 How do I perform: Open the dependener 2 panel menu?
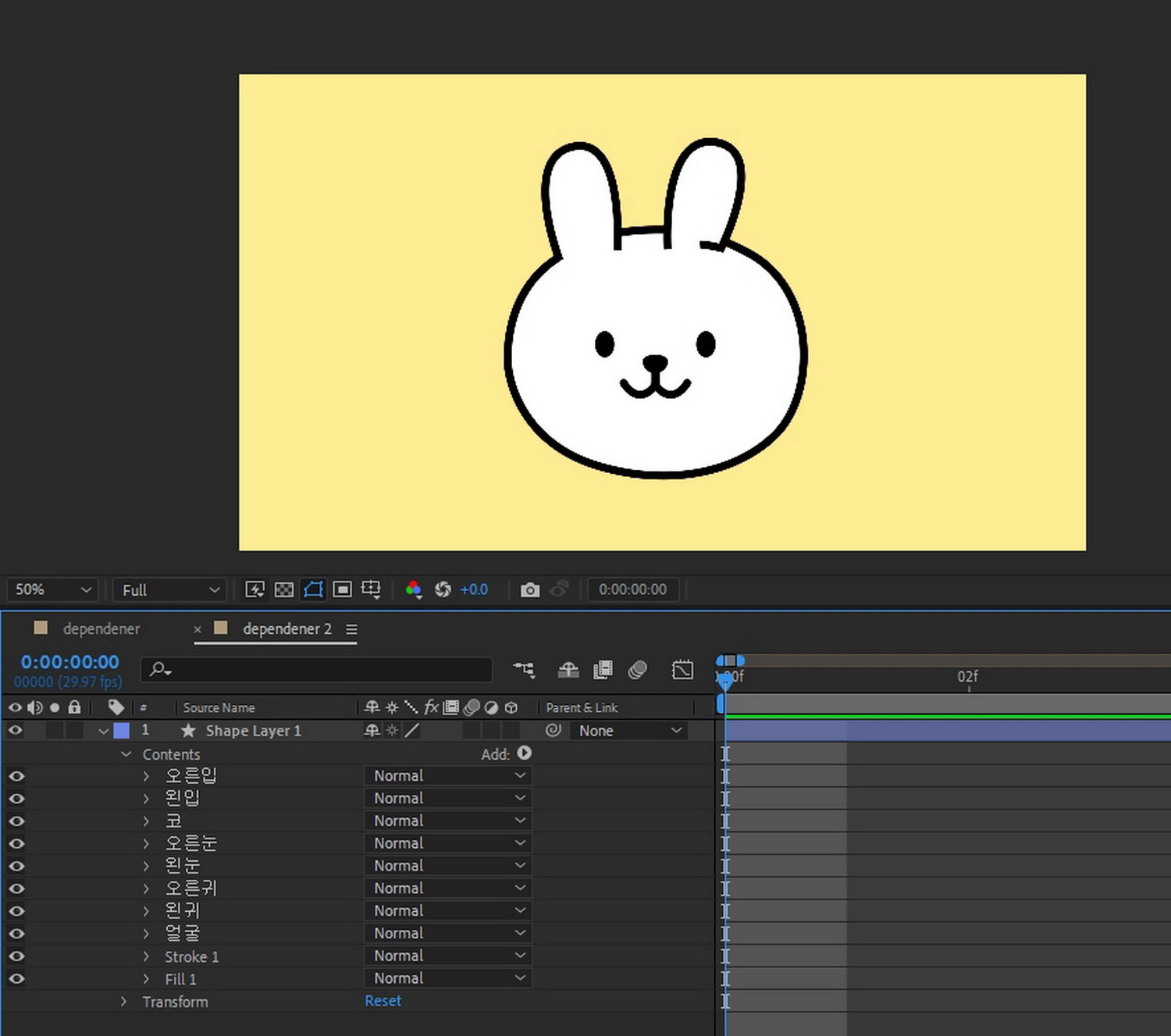(x=351, y=629)
